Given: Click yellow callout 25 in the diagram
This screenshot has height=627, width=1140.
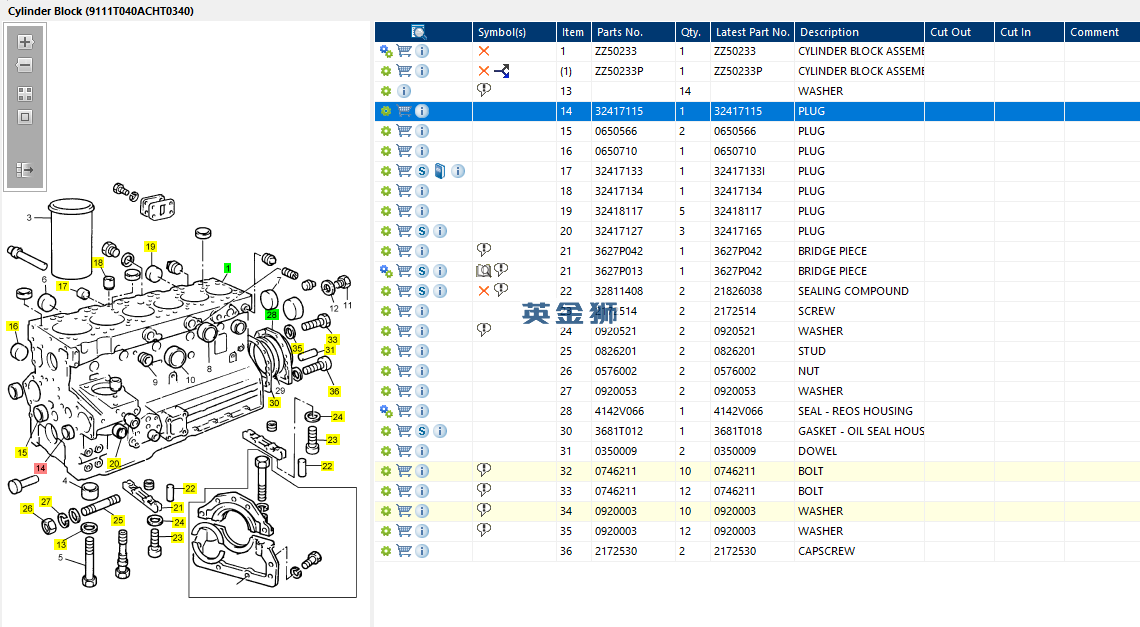Looking at the screenshot, I should pos(118,520).
